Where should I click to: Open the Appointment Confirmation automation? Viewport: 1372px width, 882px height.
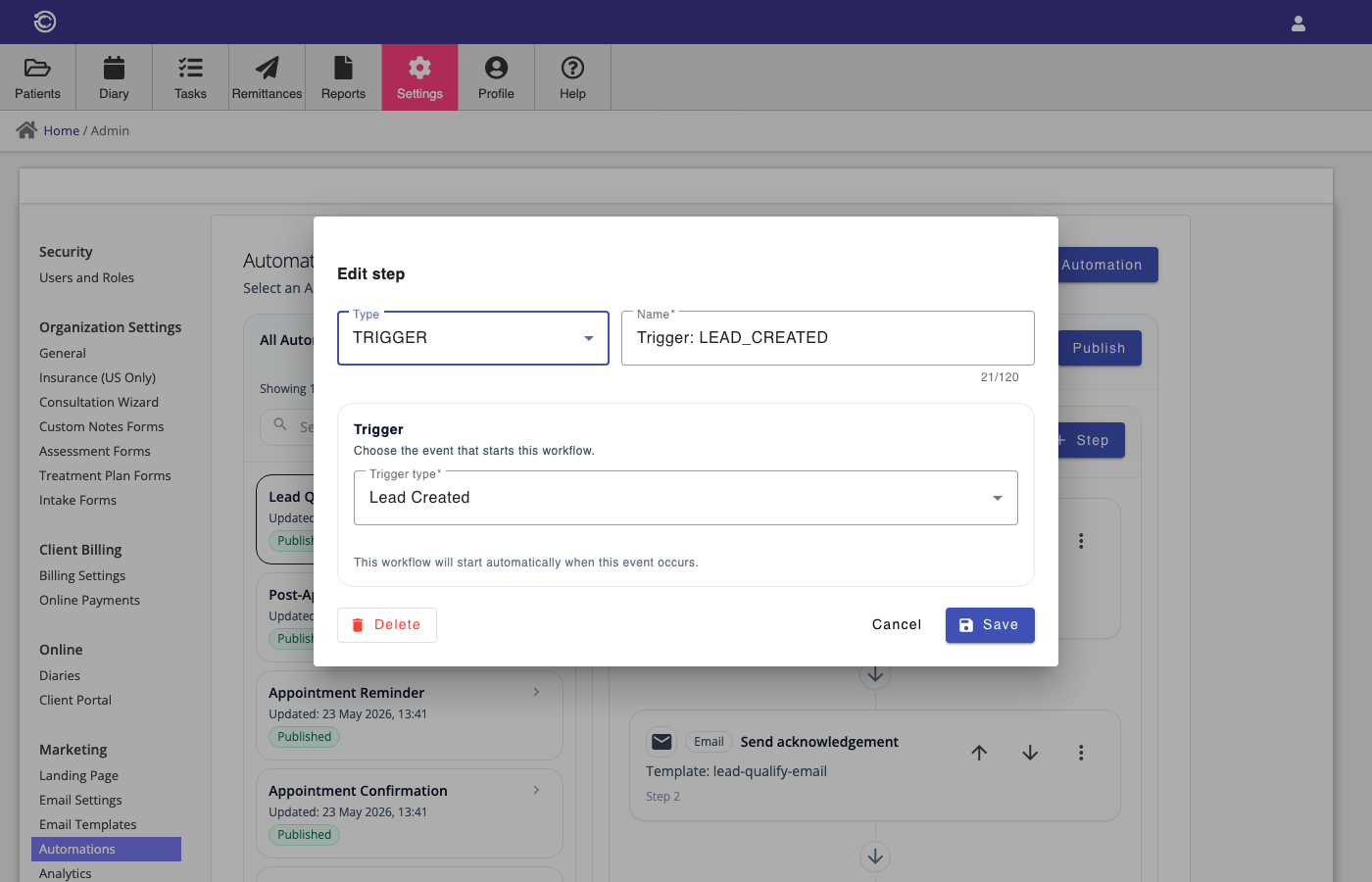click(410, 813)
